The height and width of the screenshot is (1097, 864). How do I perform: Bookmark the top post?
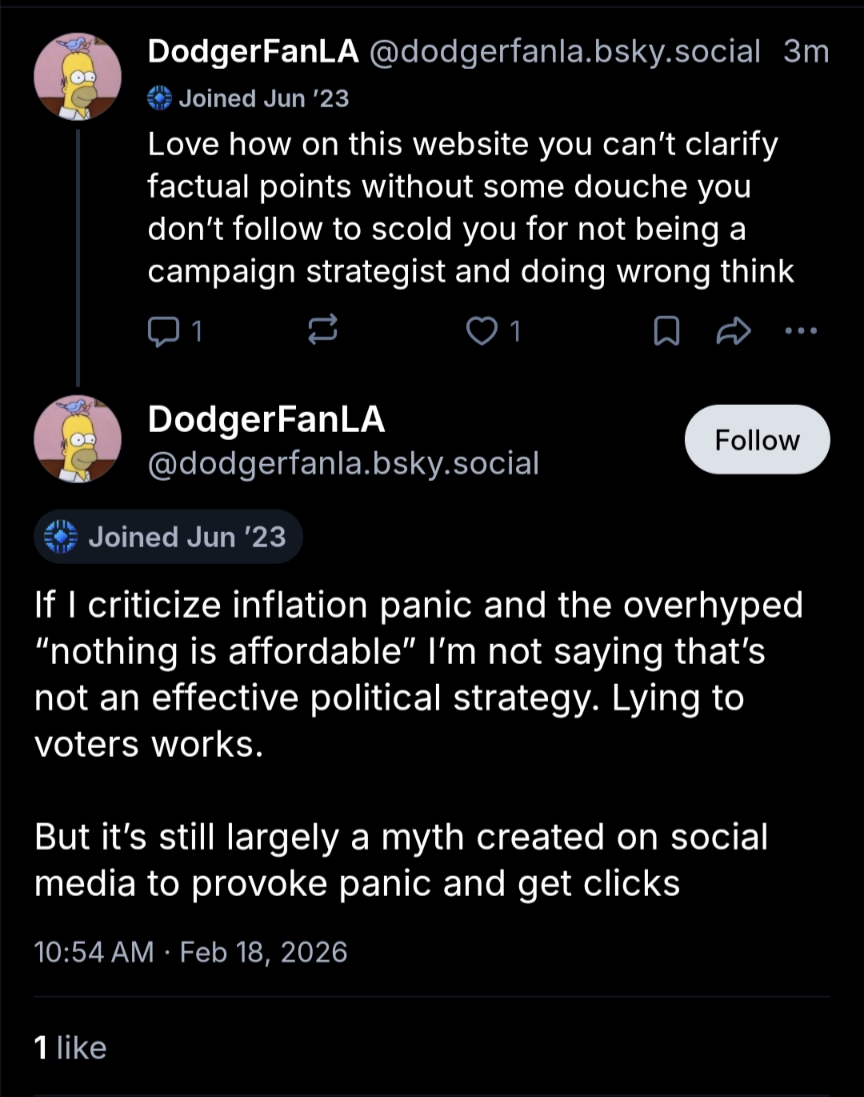point(664,331)
